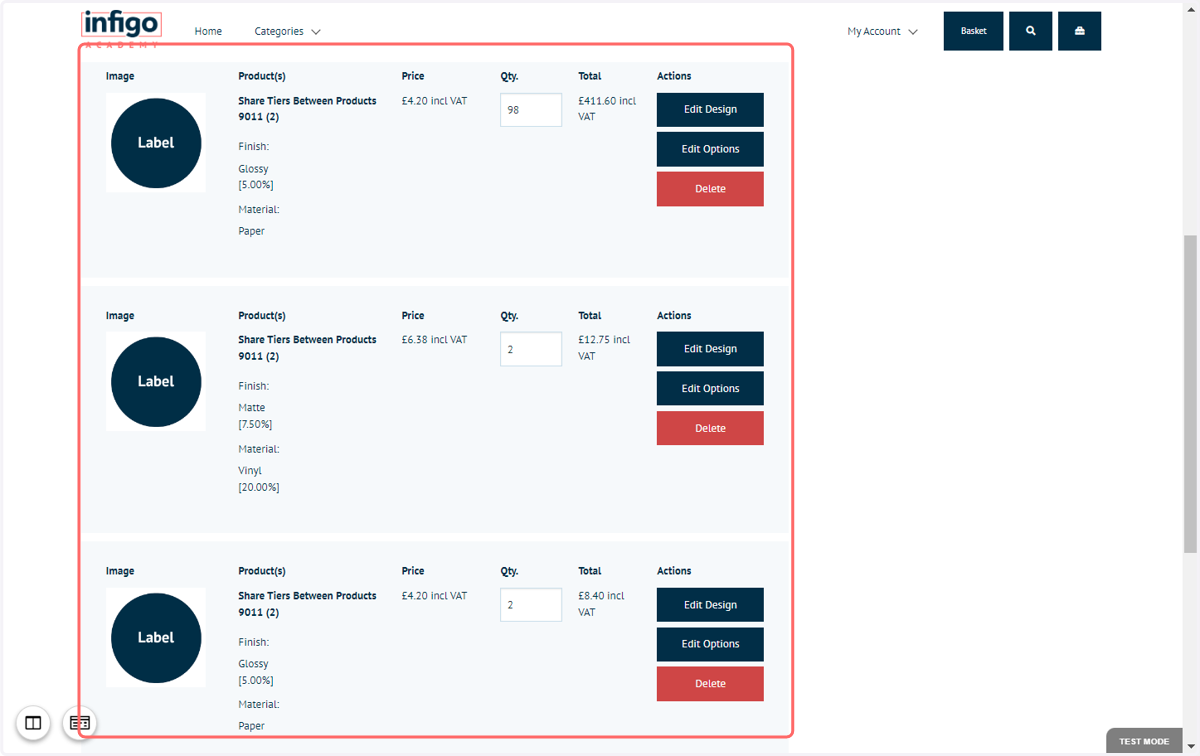Focus the quantity field showing 98
The width and height of the screenshot is (1200, 756).
[x=531, y=110]
